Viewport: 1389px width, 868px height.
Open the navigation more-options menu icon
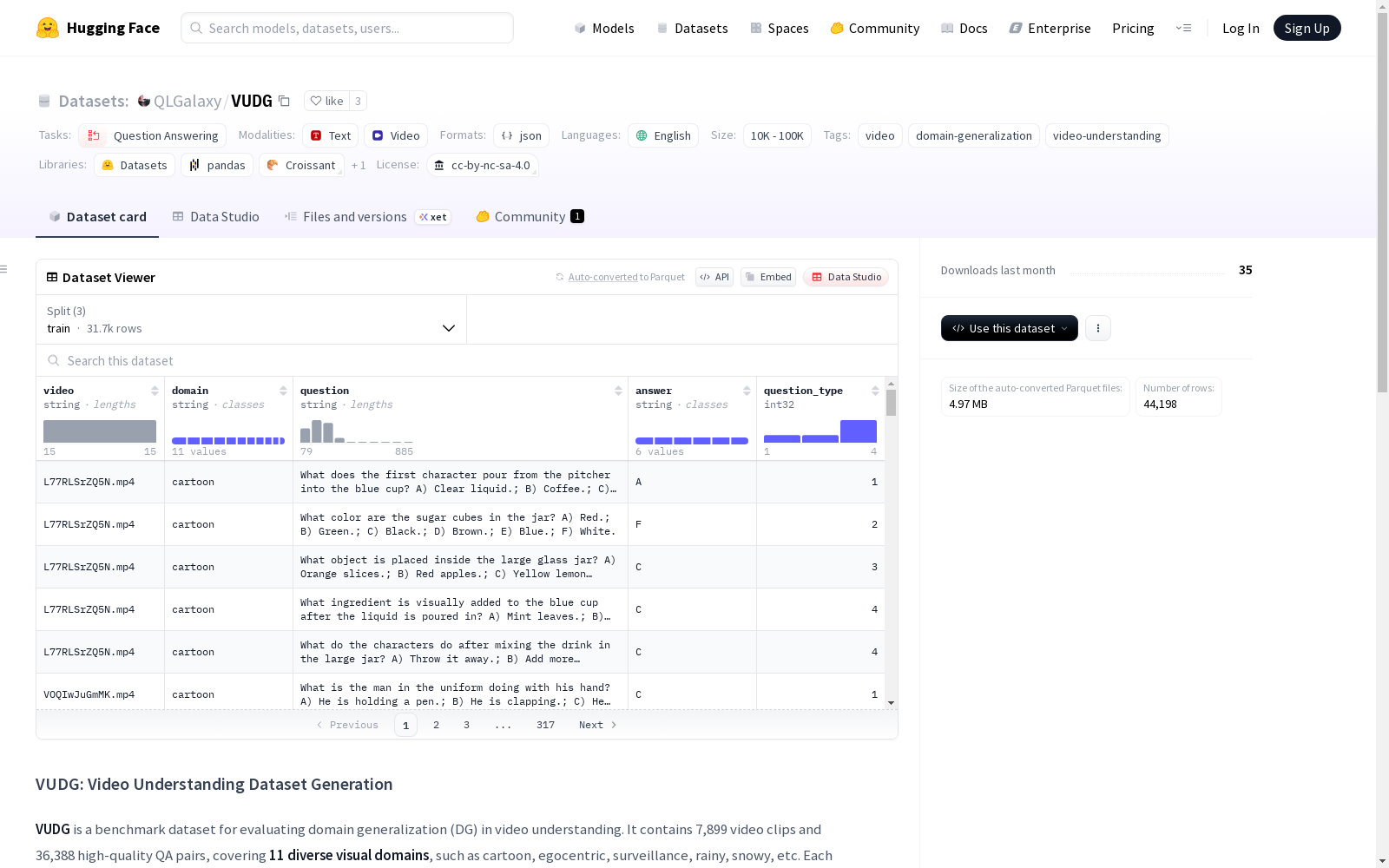click(1183, 28)
